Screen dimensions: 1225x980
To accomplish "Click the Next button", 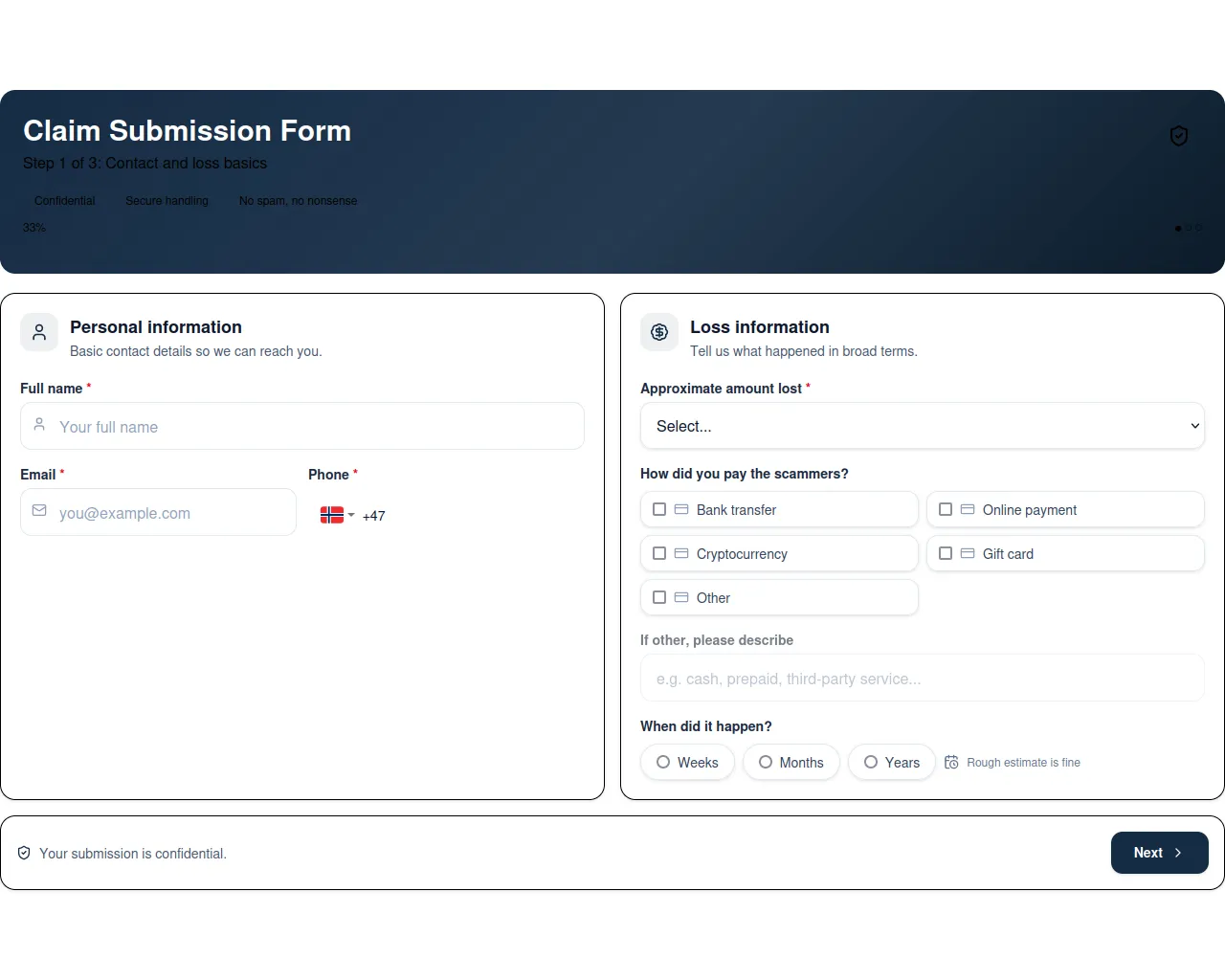I will (x=1159, y=853).
